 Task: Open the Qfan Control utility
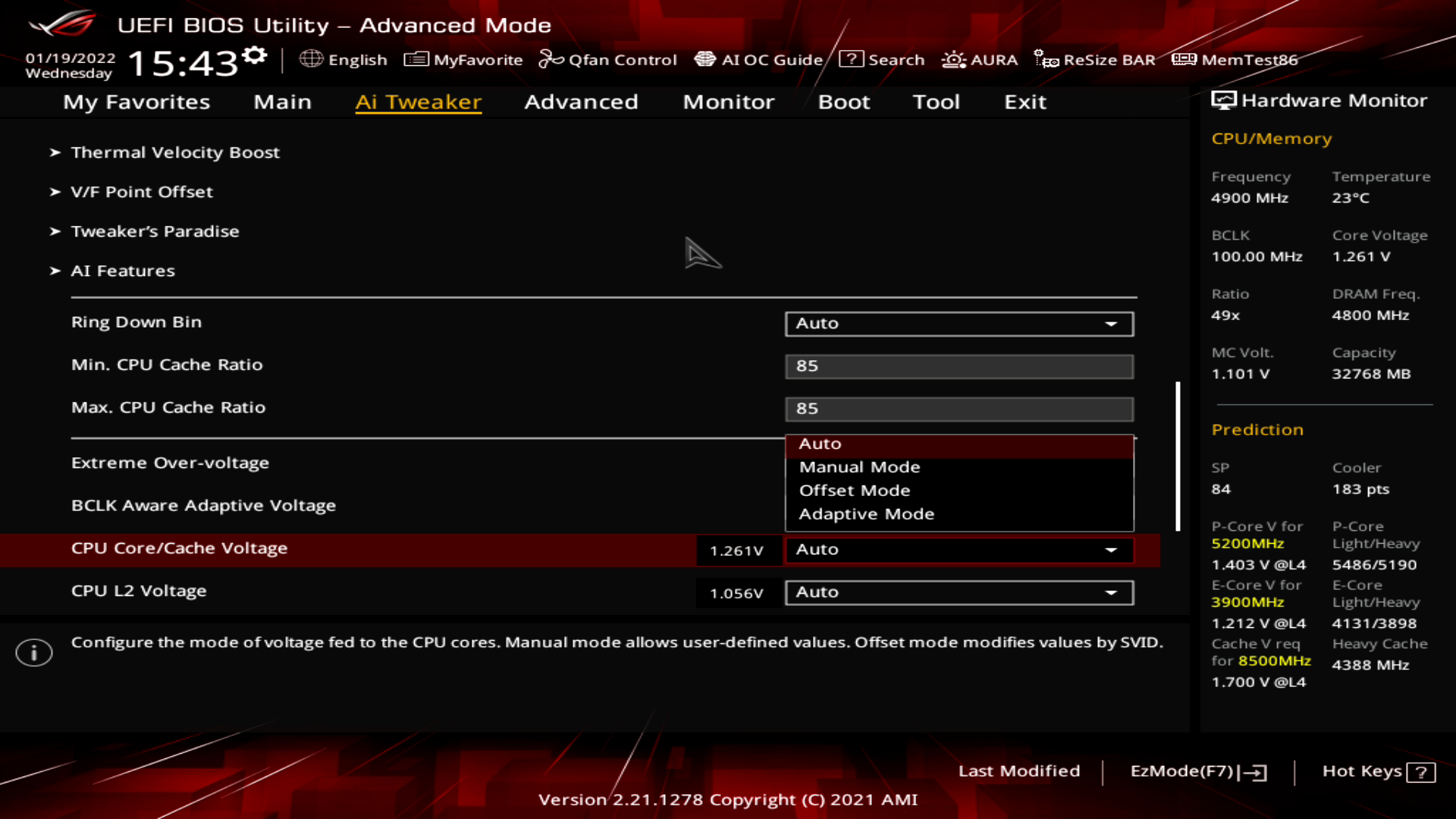click(x=608, y=59)
